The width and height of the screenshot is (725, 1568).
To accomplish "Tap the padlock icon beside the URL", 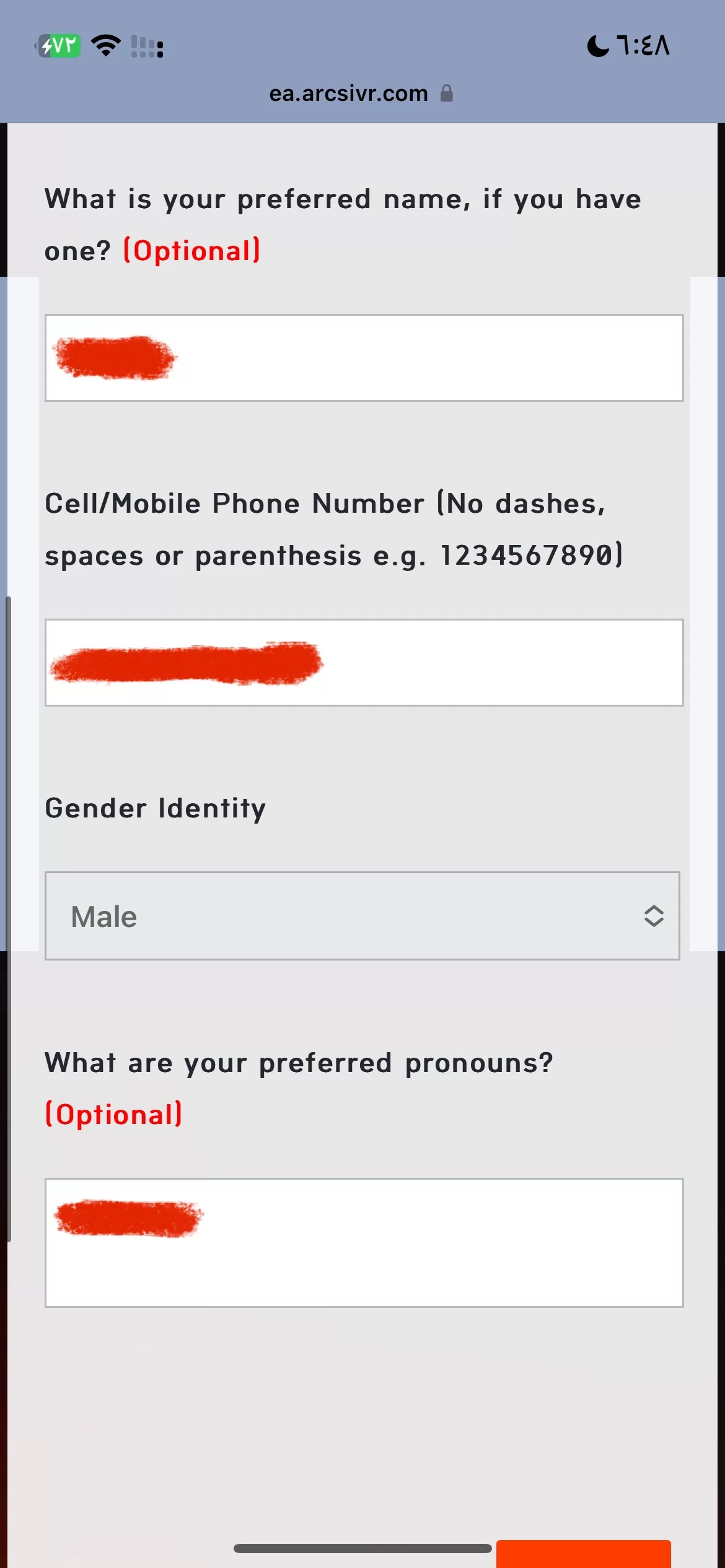I will 446,94.
